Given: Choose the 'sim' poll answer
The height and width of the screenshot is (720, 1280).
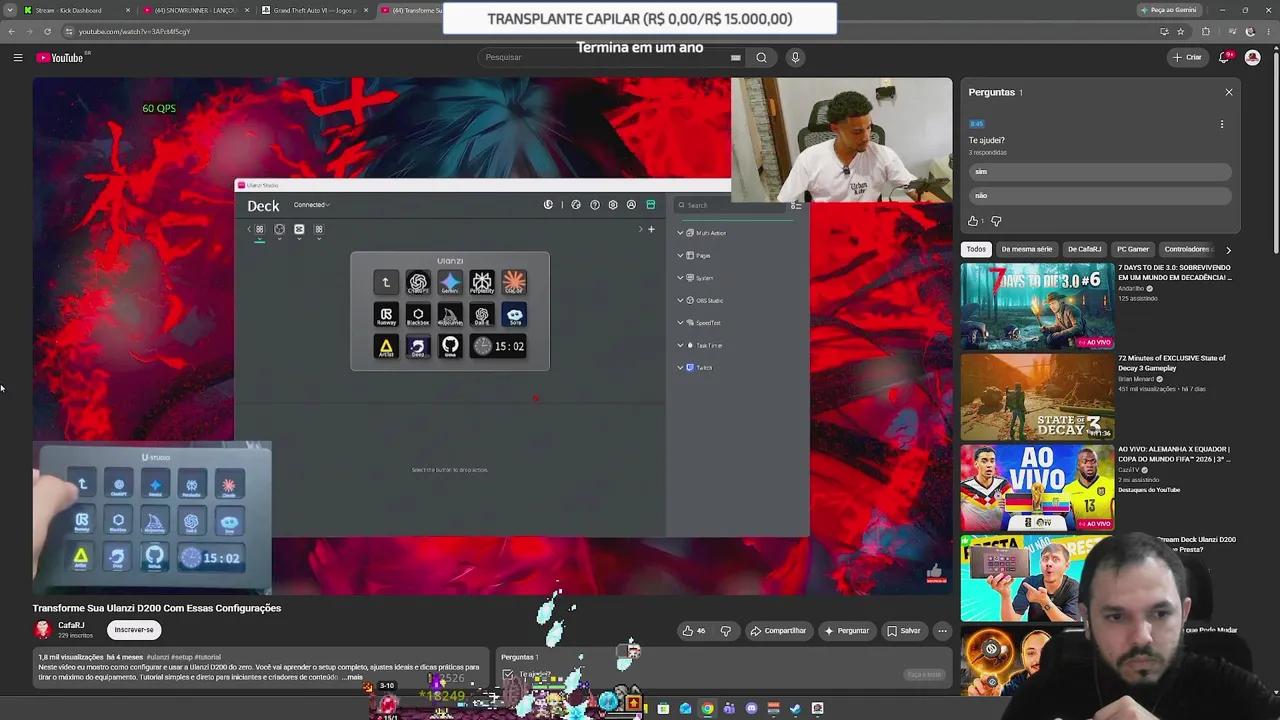Looking at the screenshot, I should point(1100,172).
